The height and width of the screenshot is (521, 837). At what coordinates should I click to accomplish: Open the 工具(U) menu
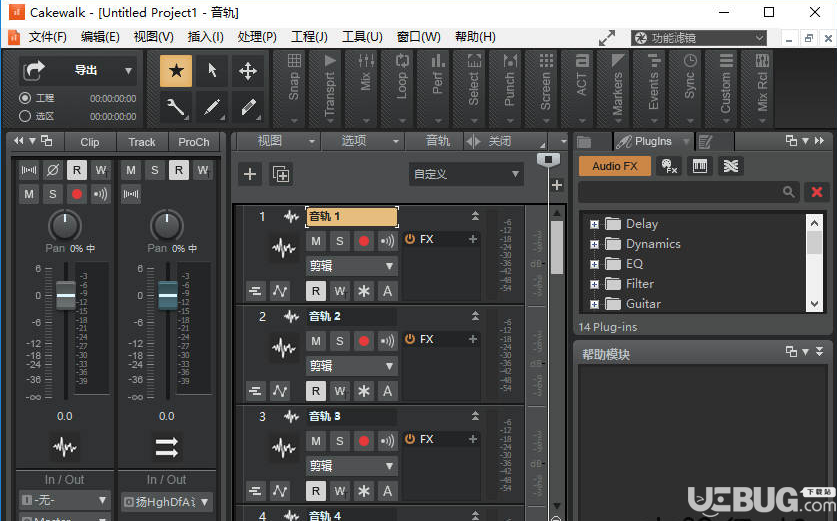point(362,37)
